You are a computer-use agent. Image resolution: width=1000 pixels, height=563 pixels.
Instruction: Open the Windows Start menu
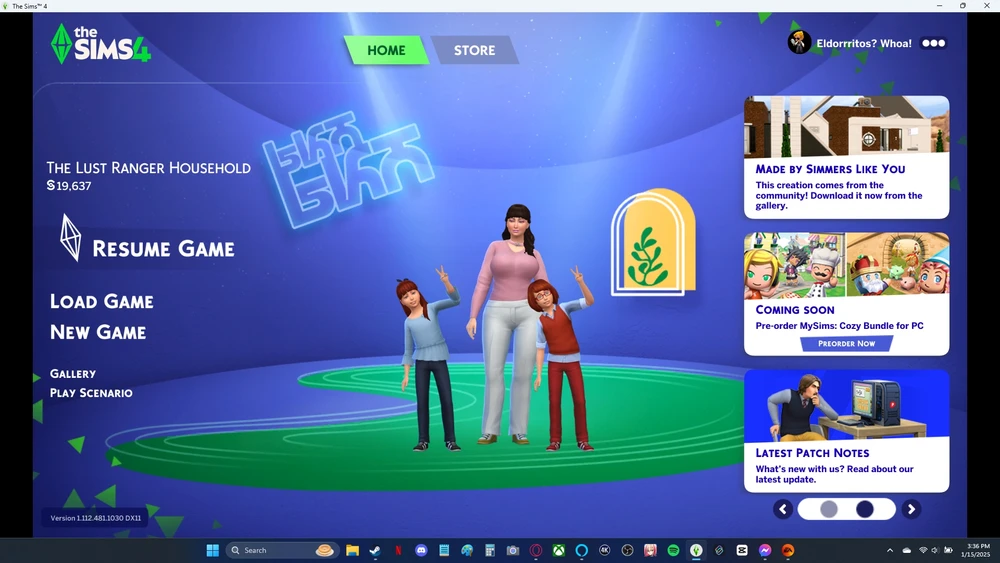(212, 550)
